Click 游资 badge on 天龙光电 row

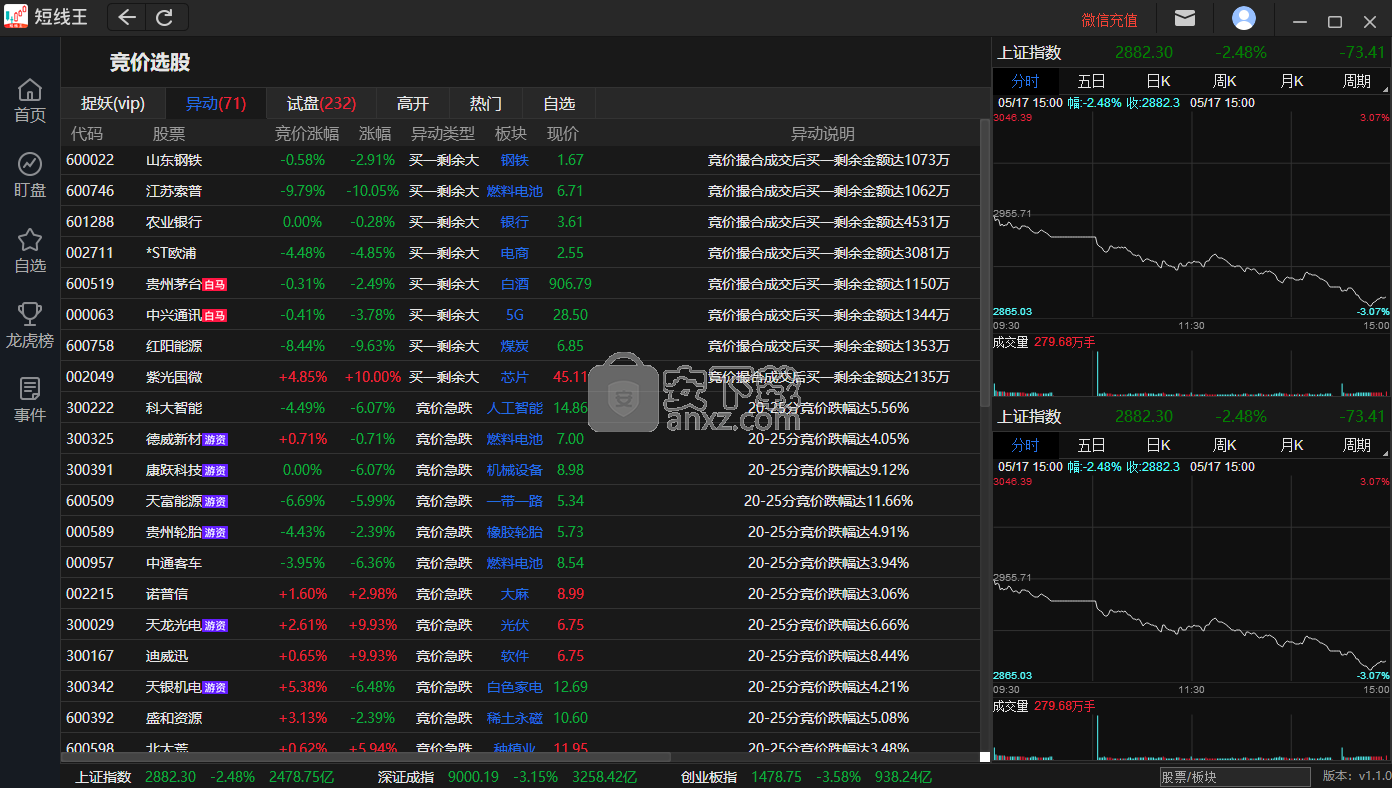(x=215, y=625)
